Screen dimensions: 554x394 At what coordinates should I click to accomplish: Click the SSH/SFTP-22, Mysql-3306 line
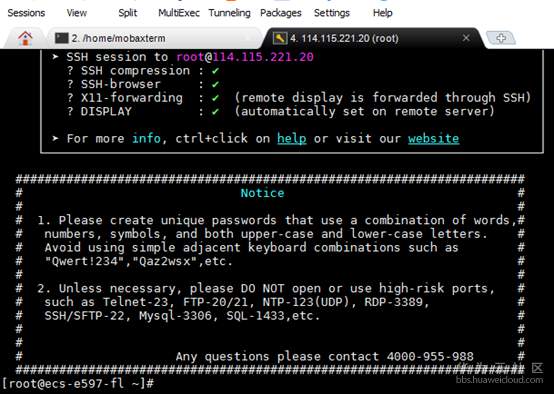click(x=182, y=316)
